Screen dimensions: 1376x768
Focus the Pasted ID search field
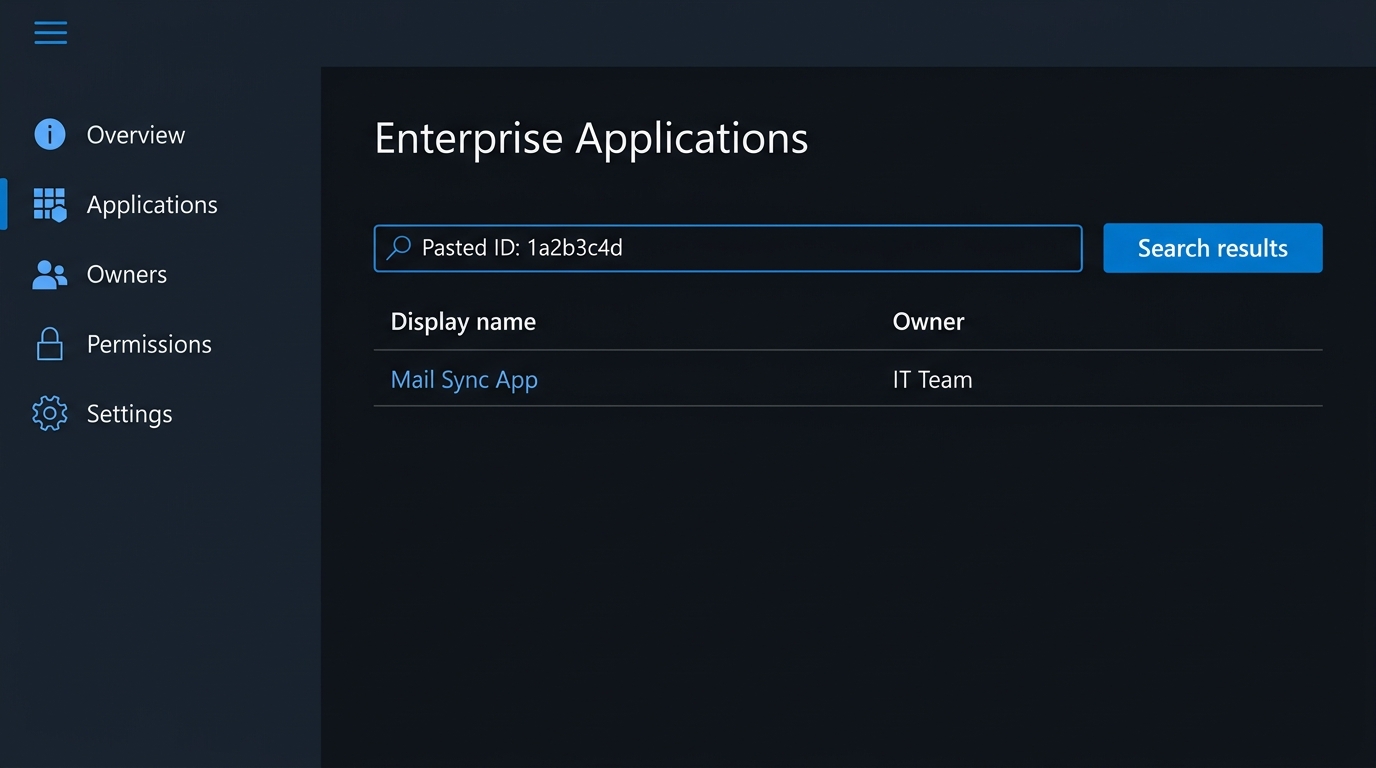pos(728,248)
